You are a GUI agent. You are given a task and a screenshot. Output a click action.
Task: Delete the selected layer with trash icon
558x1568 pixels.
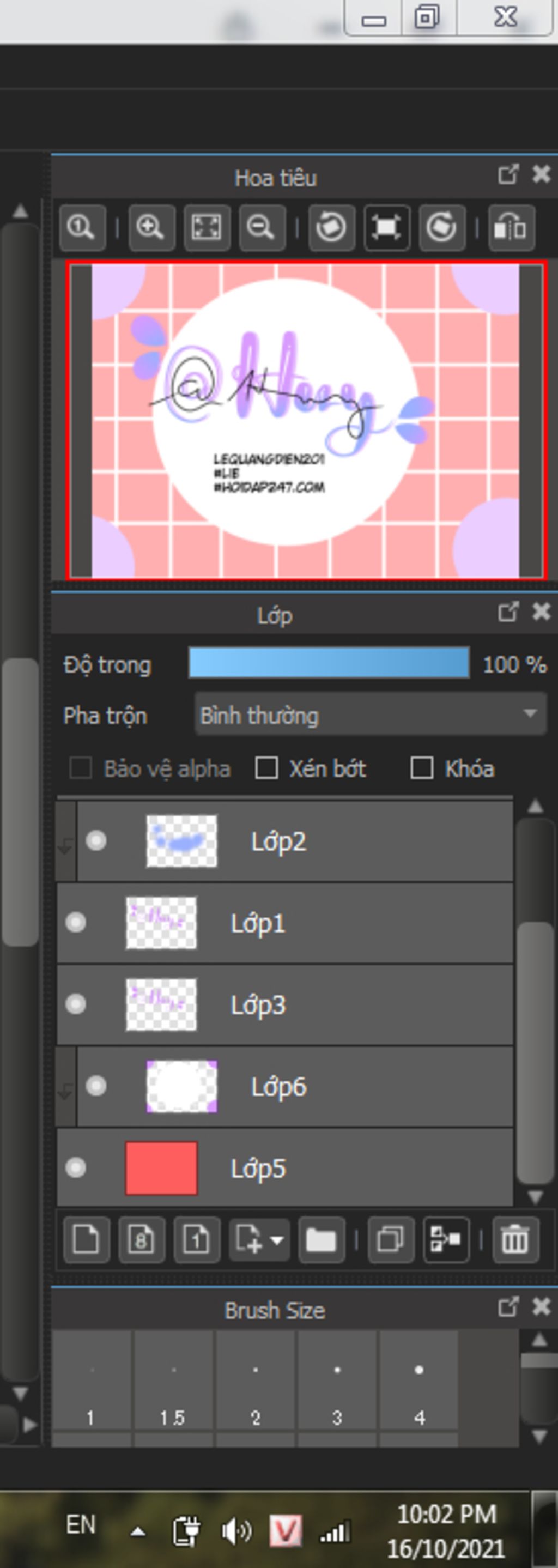point(515,1239)
